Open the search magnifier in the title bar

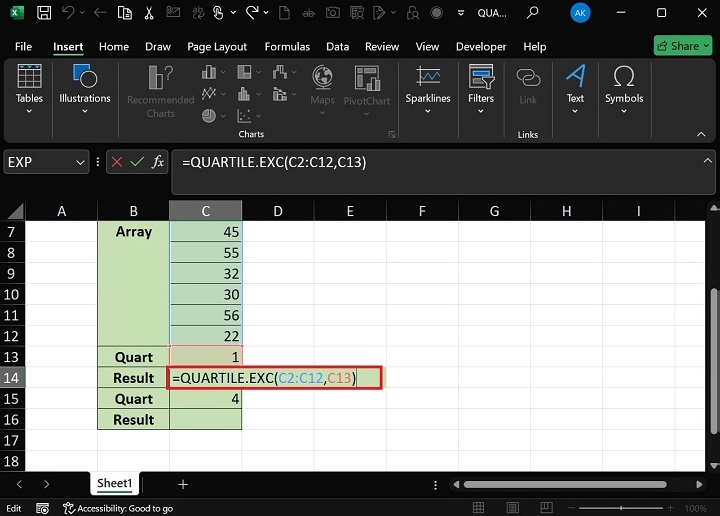click(532, 12)
